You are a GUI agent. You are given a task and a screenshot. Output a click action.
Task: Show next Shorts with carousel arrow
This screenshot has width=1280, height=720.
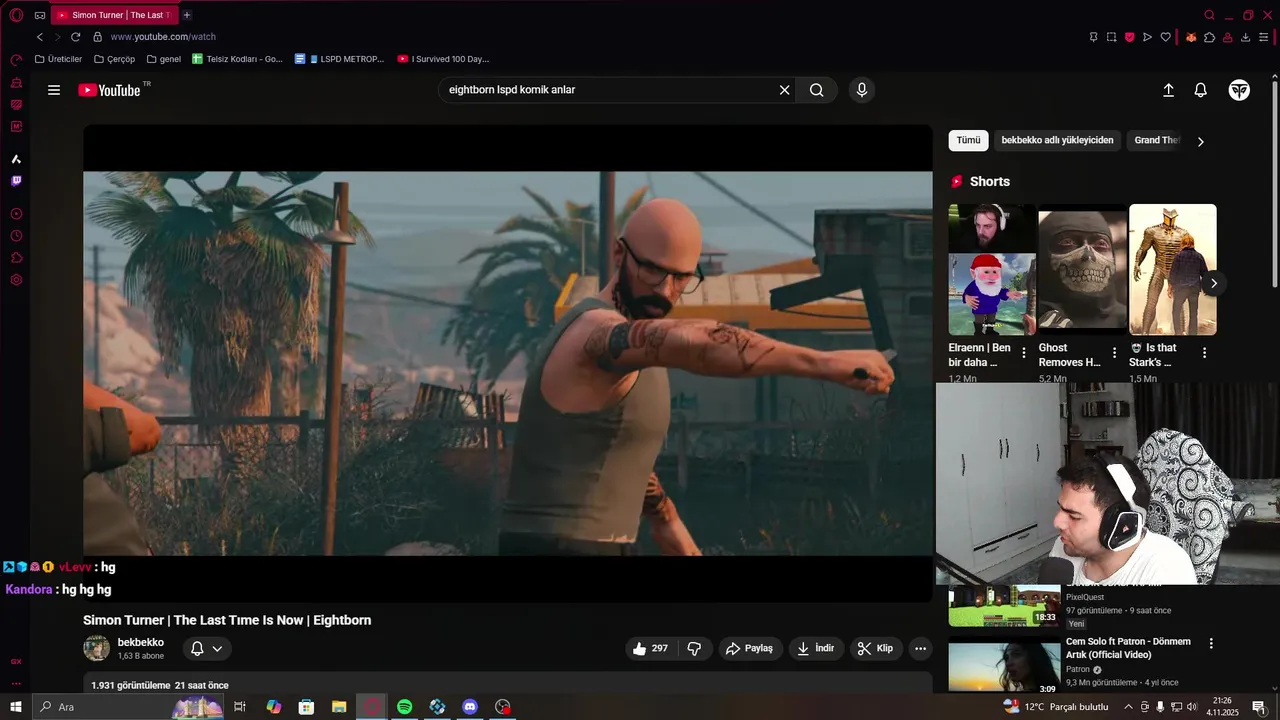pyautogui.click(x=1213, y=283)
